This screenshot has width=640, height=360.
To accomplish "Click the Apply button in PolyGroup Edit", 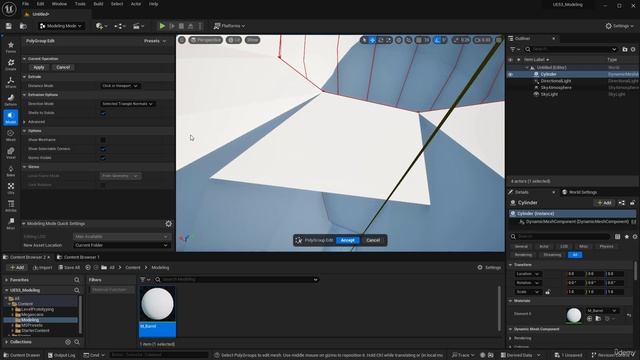I will 39,67.
